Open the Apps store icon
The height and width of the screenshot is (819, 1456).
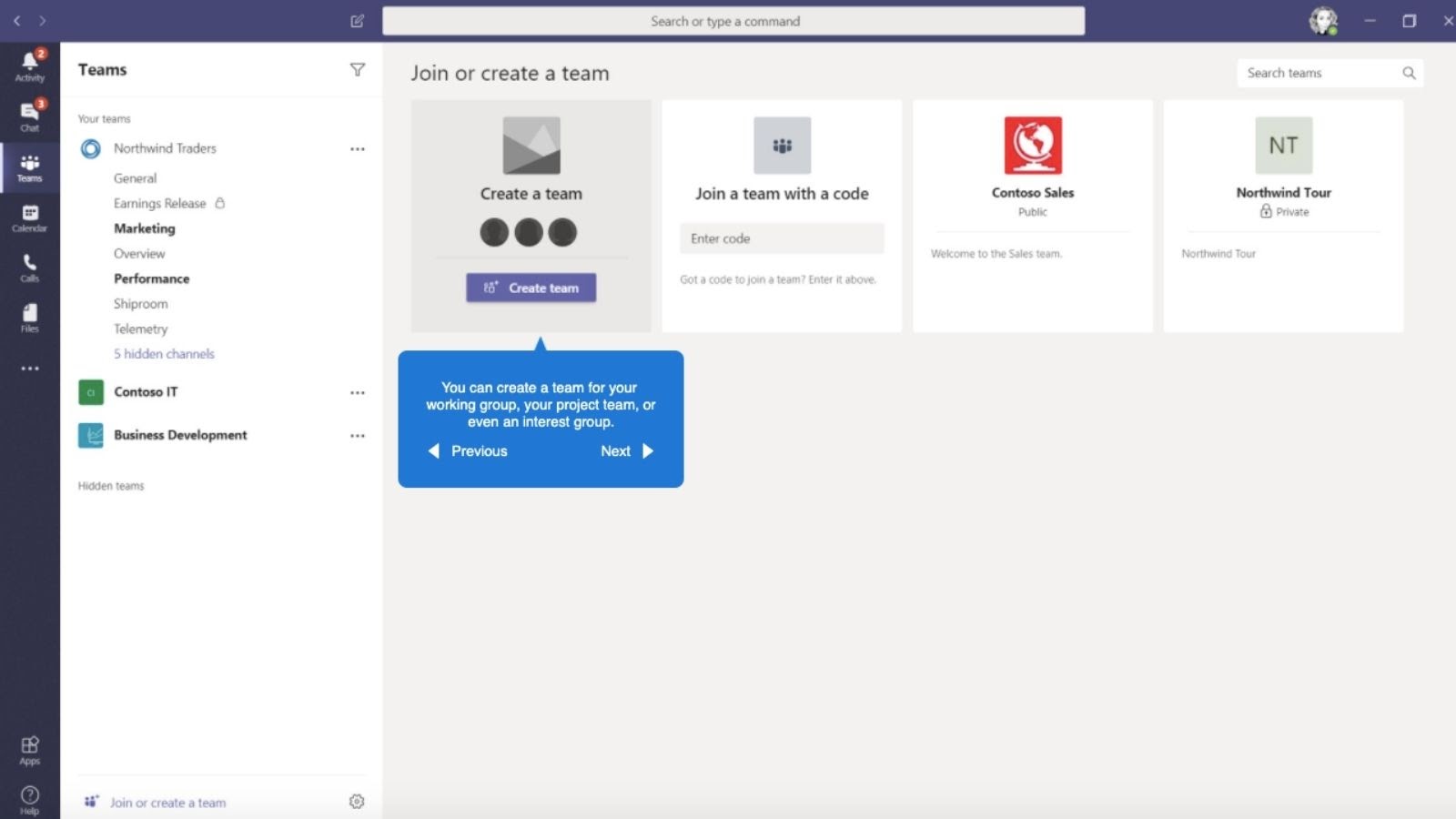coord(29,751)
